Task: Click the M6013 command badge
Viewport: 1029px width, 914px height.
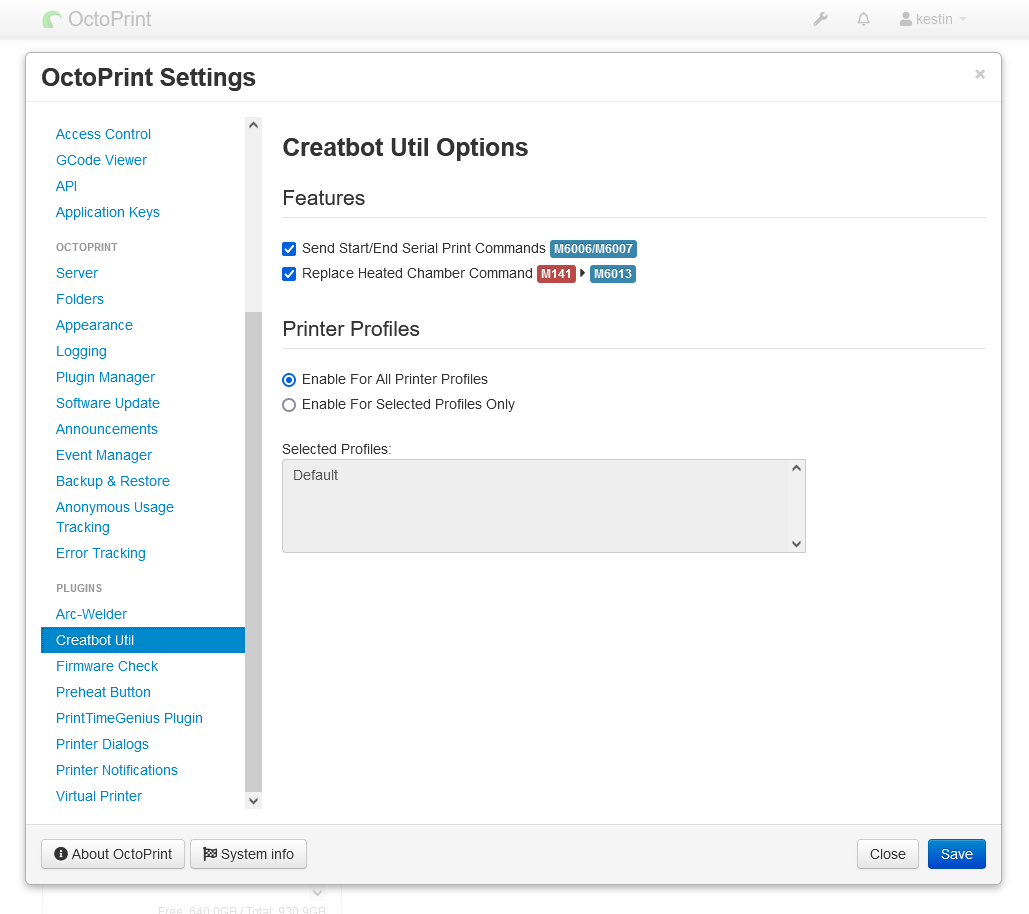Action: (612, 274)
